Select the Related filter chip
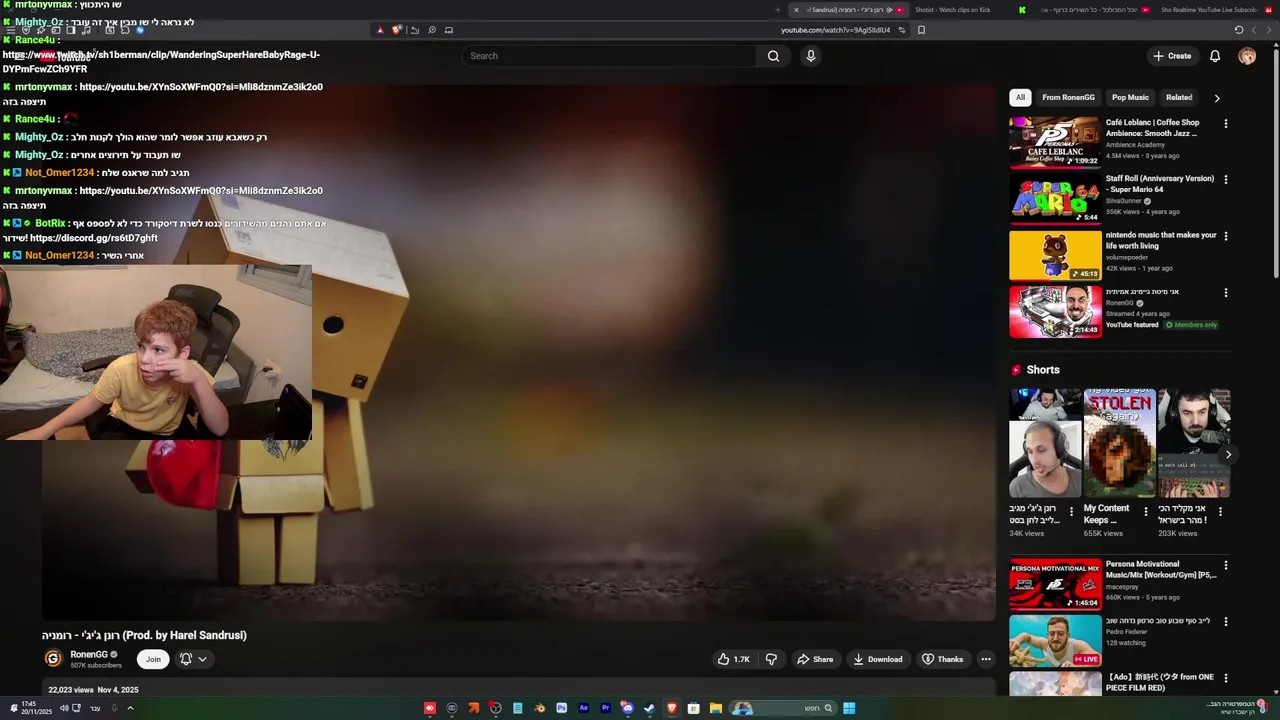Viewport: 1280px width, 720px height. pos(1179,97)
